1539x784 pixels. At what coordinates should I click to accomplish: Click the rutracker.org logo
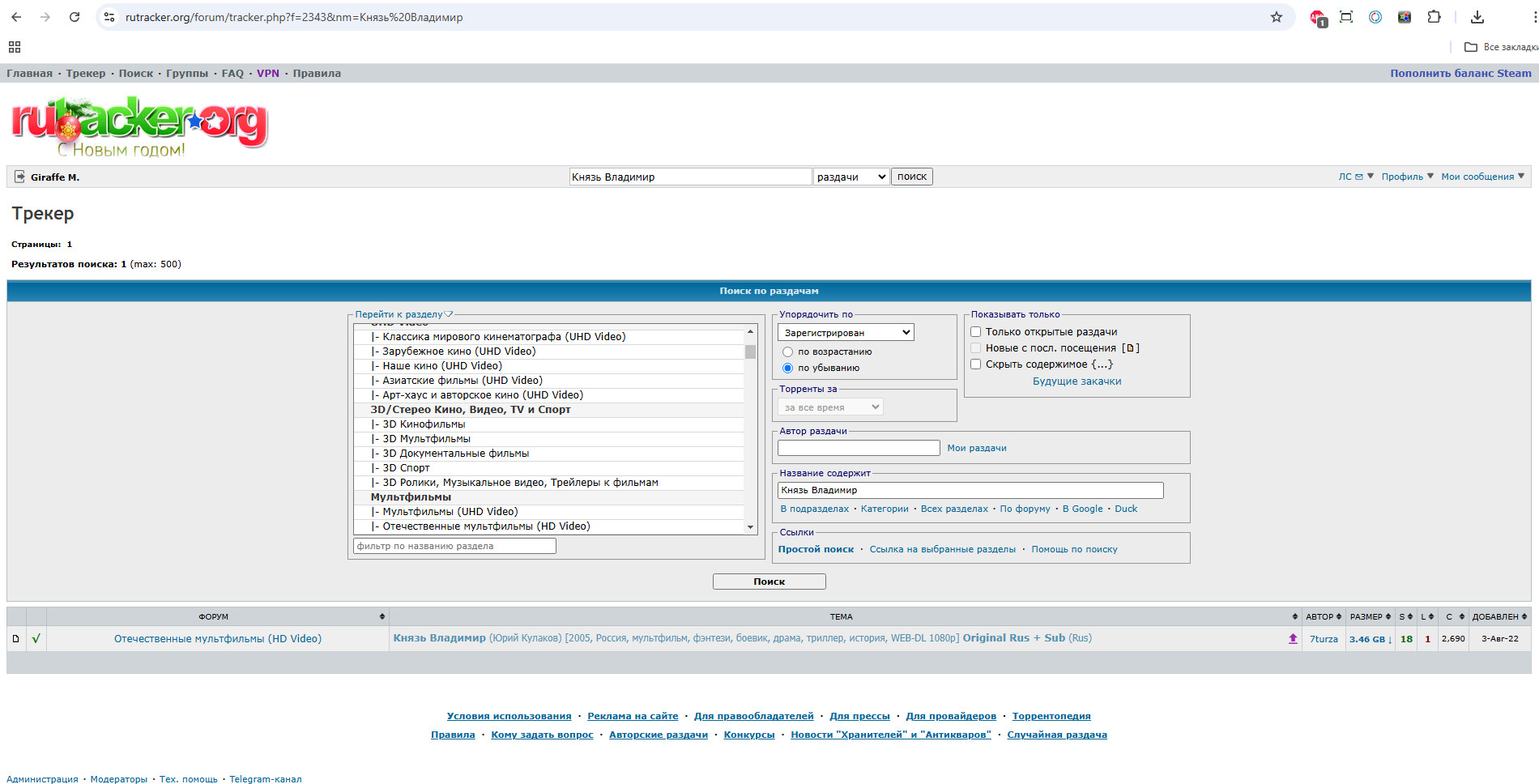[139, 126]
